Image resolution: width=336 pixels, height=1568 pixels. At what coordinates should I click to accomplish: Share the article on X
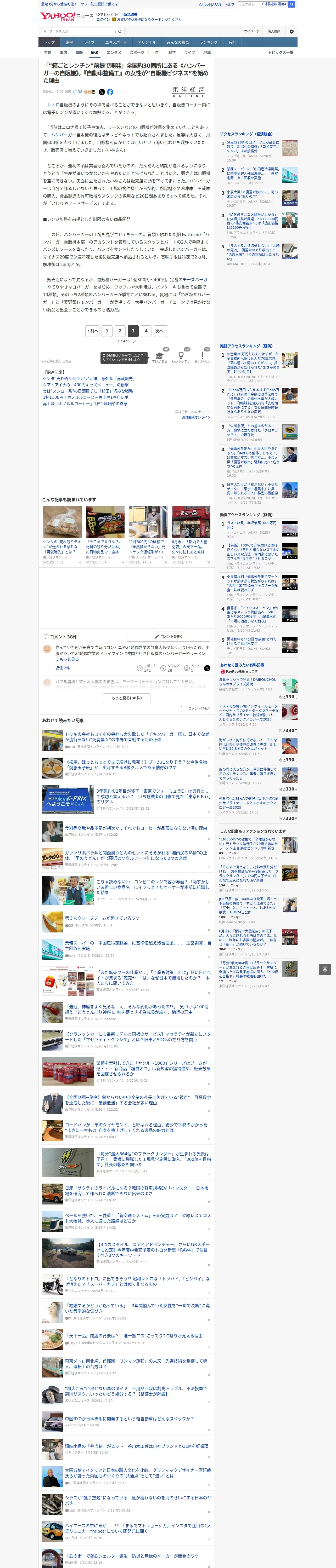point(101,92)
